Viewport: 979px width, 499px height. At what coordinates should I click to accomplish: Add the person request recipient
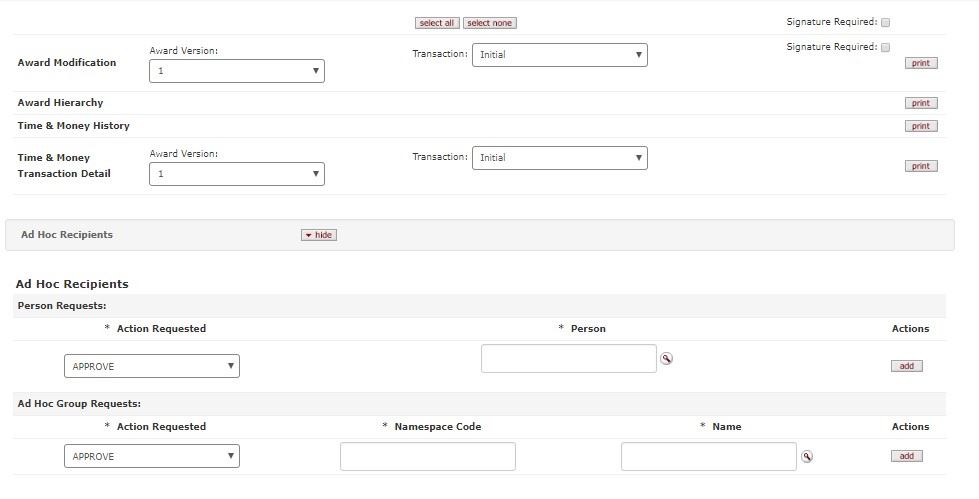(x=906, y=366)
